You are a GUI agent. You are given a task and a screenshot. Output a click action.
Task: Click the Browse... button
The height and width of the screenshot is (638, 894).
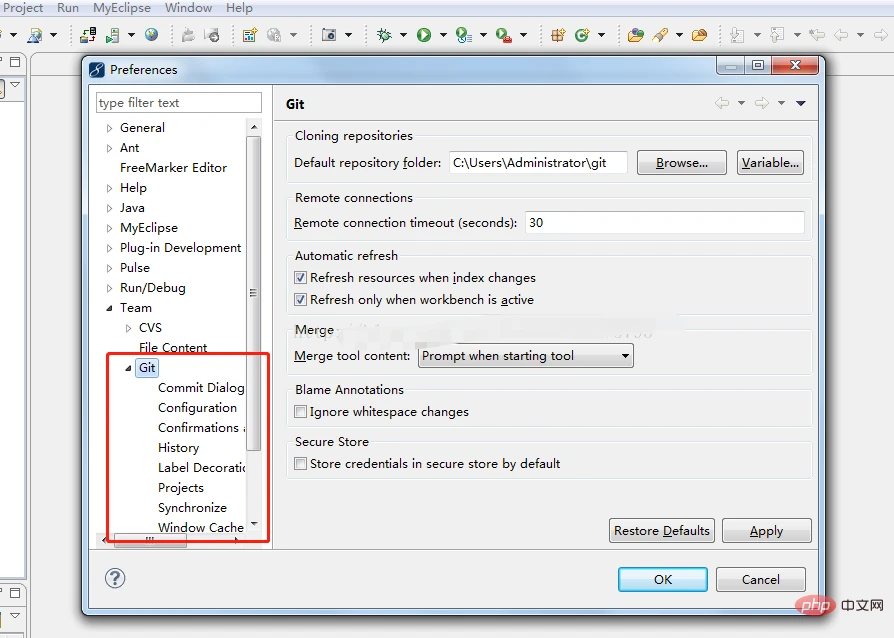pos(682,163)
